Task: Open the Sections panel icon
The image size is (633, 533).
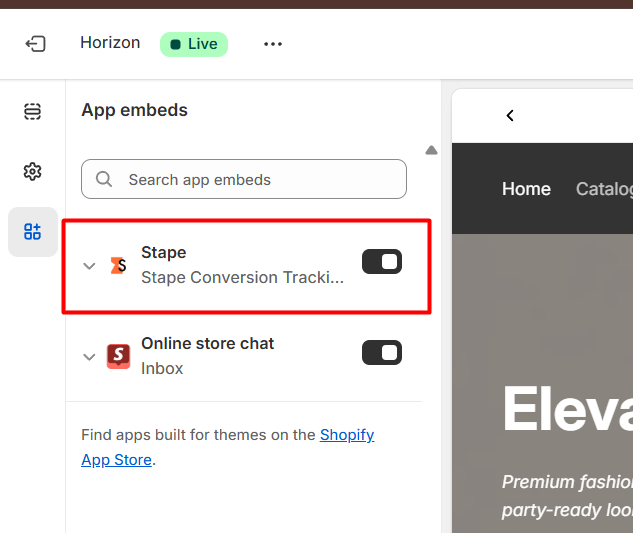Action: 33,111
